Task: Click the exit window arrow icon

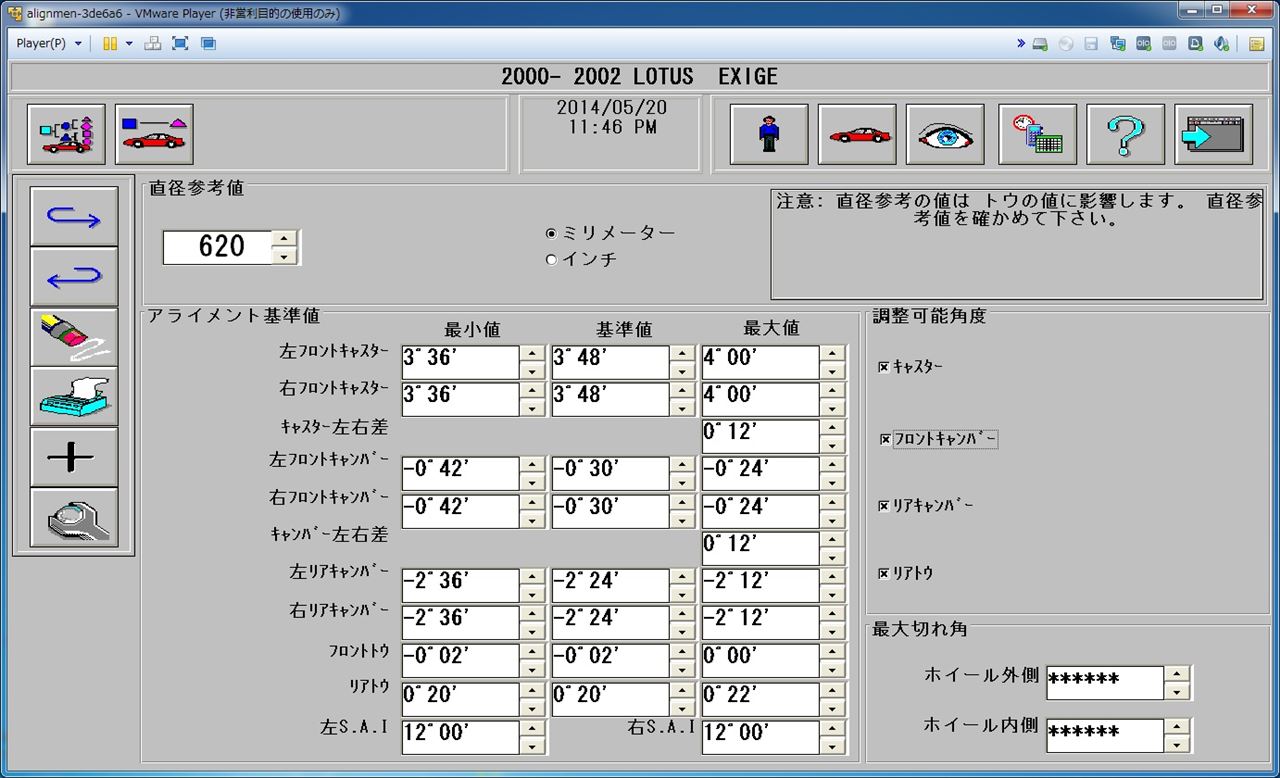Action: [1213, 134]
